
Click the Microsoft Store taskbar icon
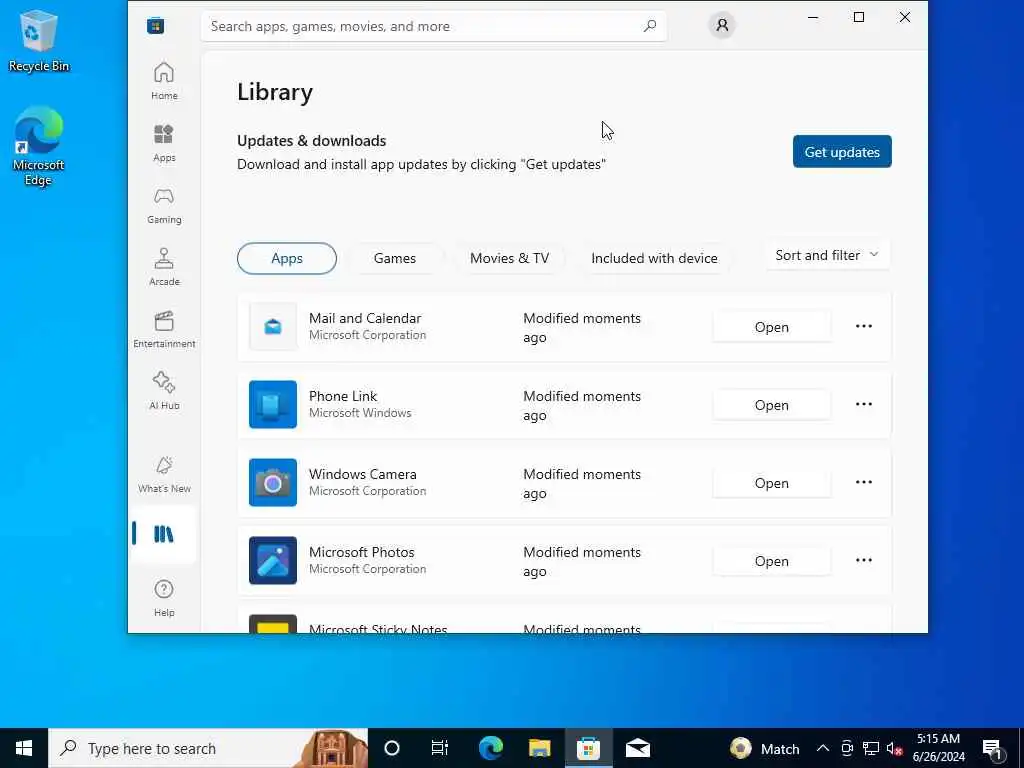[x=588, y=748]
